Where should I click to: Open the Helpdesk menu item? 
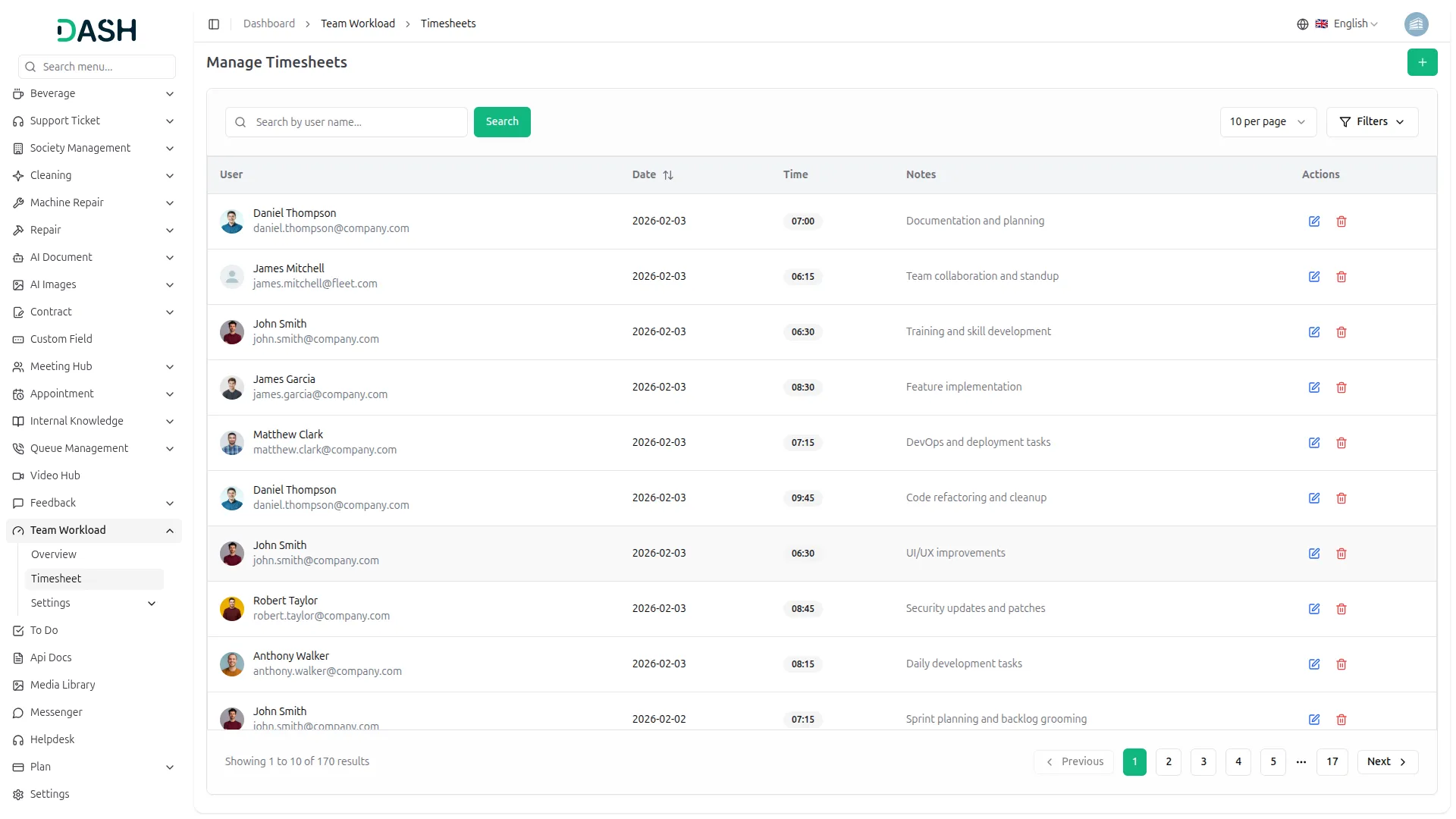(94, 740)
